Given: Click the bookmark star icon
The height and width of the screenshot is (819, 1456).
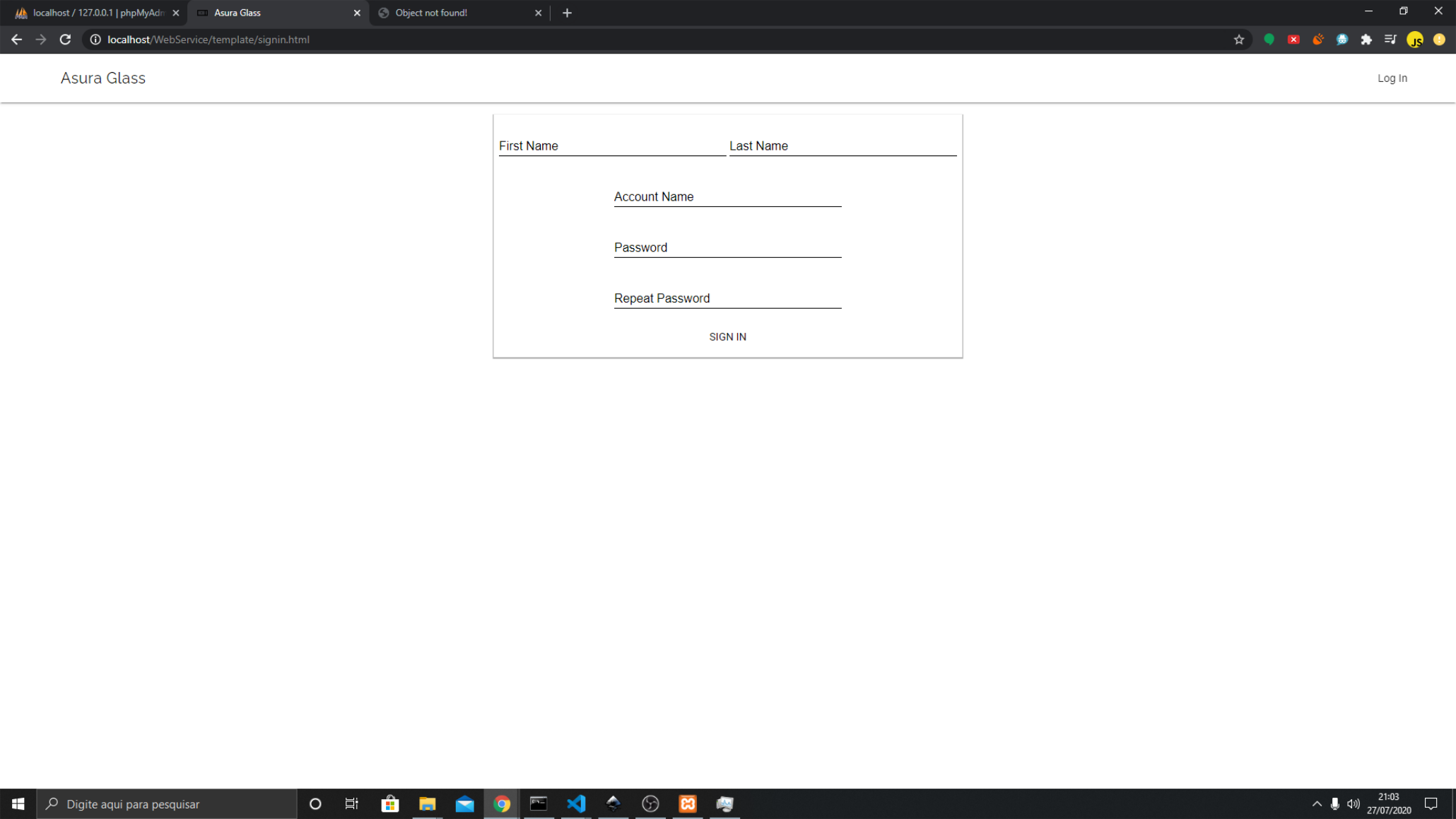Looking at the screenshot, I should [1238, 40].
